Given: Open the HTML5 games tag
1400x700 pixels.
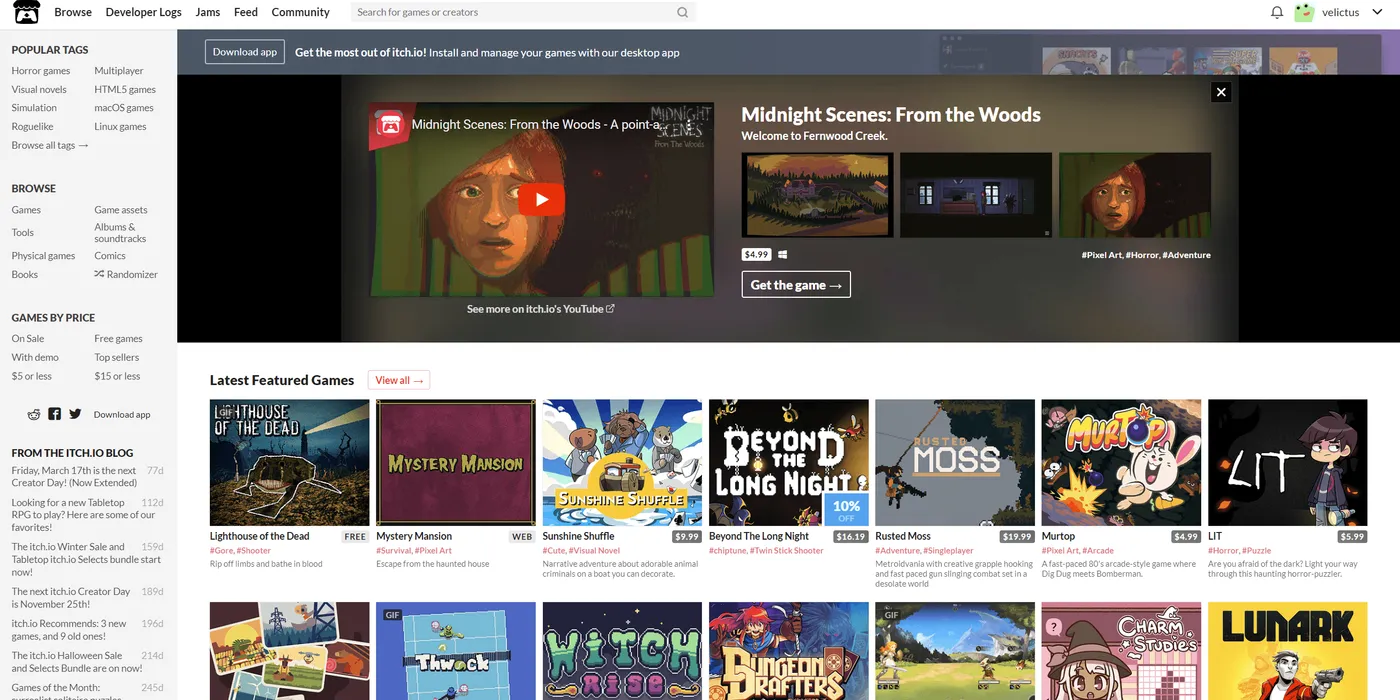Looking at the screenshot, I should (125, 89).
